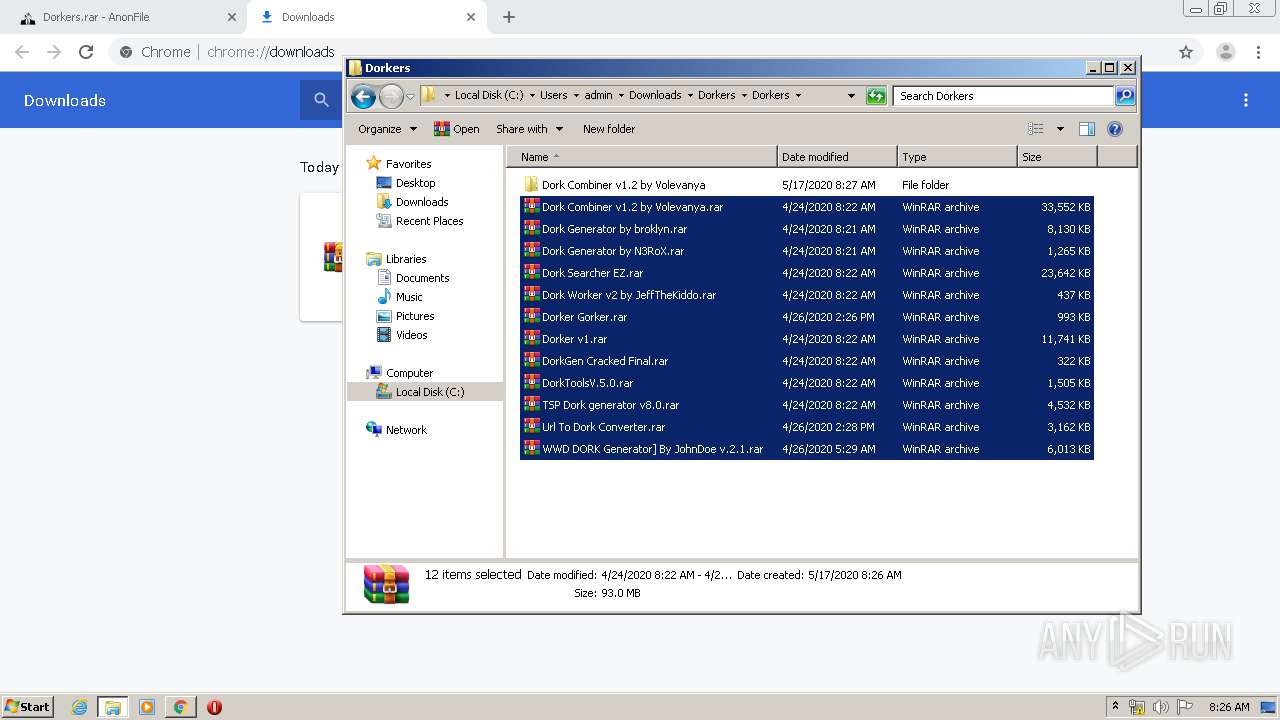Select Network in navigation pane

[396, 430]
